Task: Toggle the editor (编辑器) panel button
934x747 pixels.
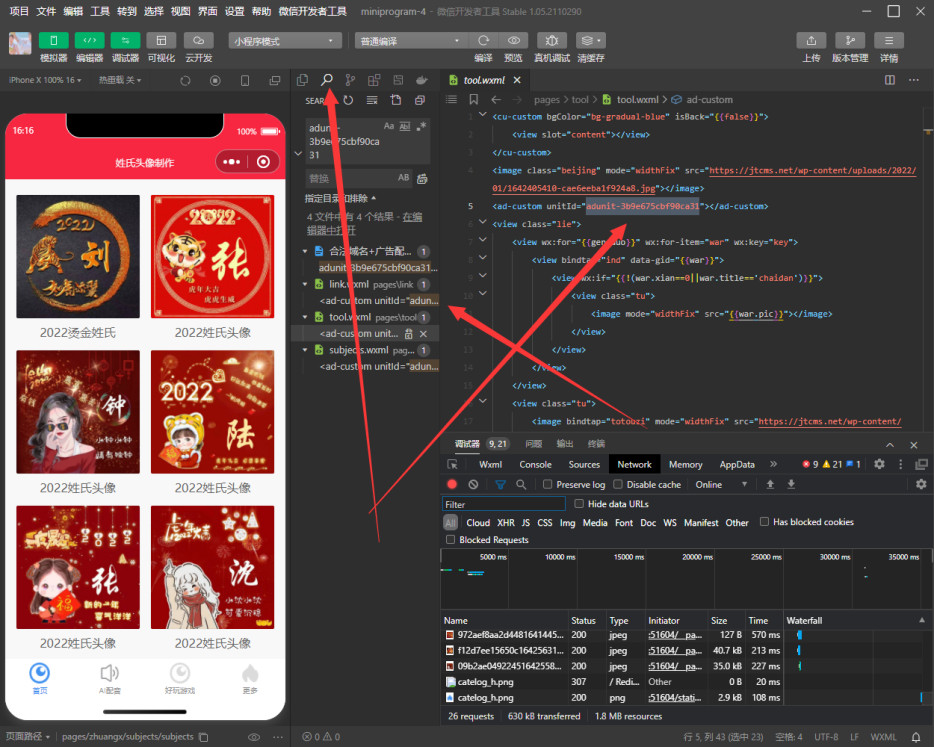Action: pos(89,41)
